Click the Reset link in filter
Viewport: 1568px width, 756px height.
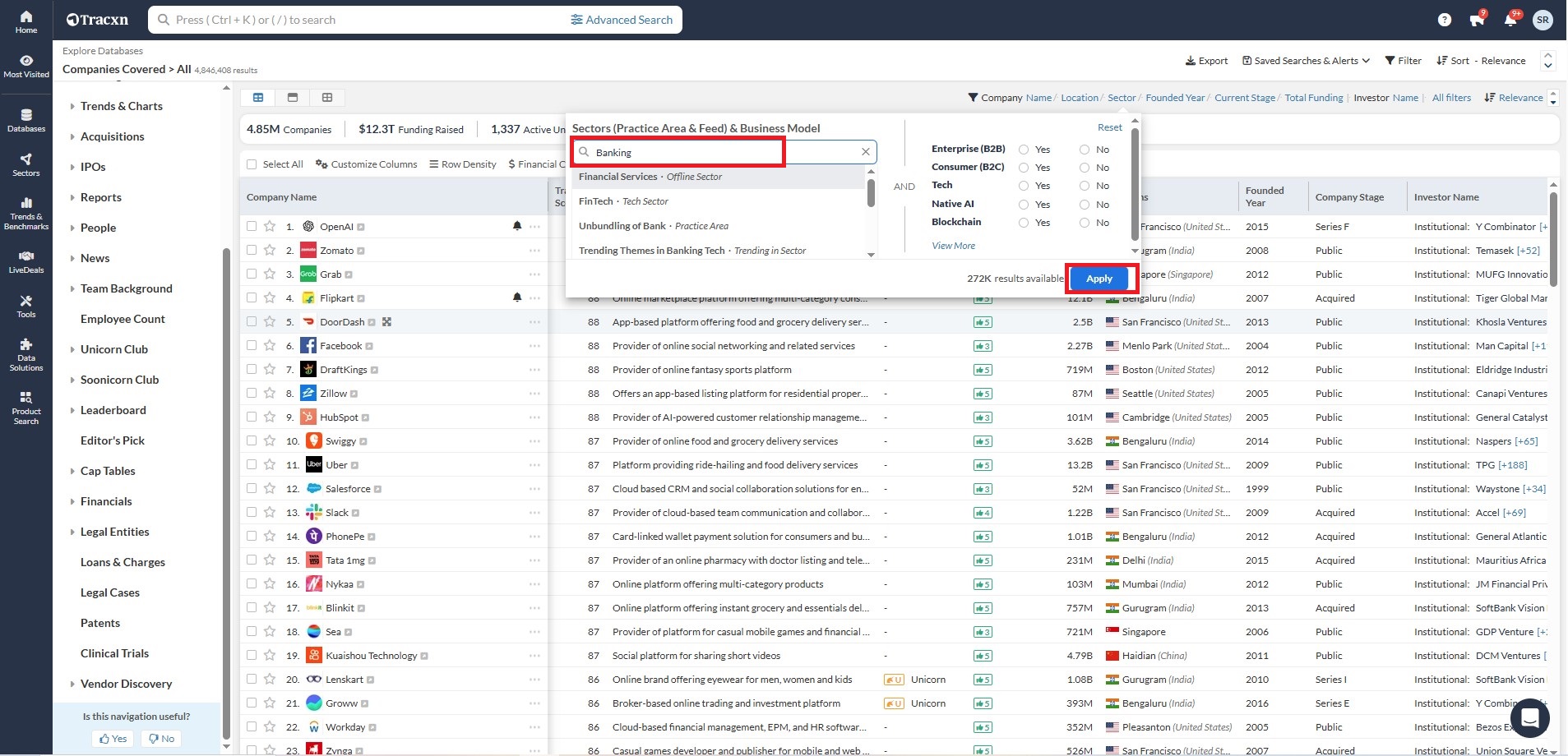pyautogui.click(x=1109, y=127)
